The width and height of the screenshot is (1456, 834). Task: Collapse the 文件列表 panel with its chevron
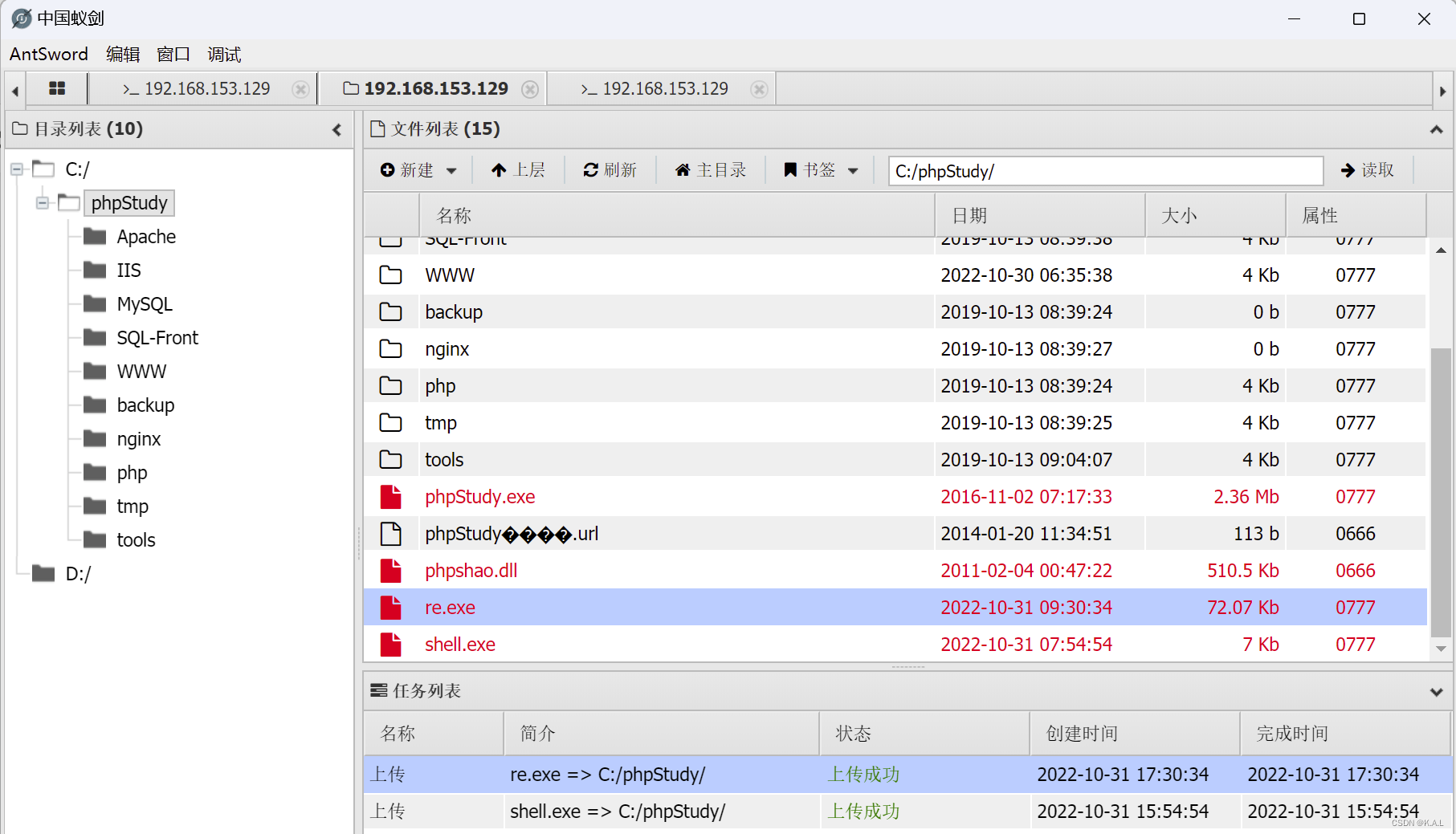[x=1434, y=128]
